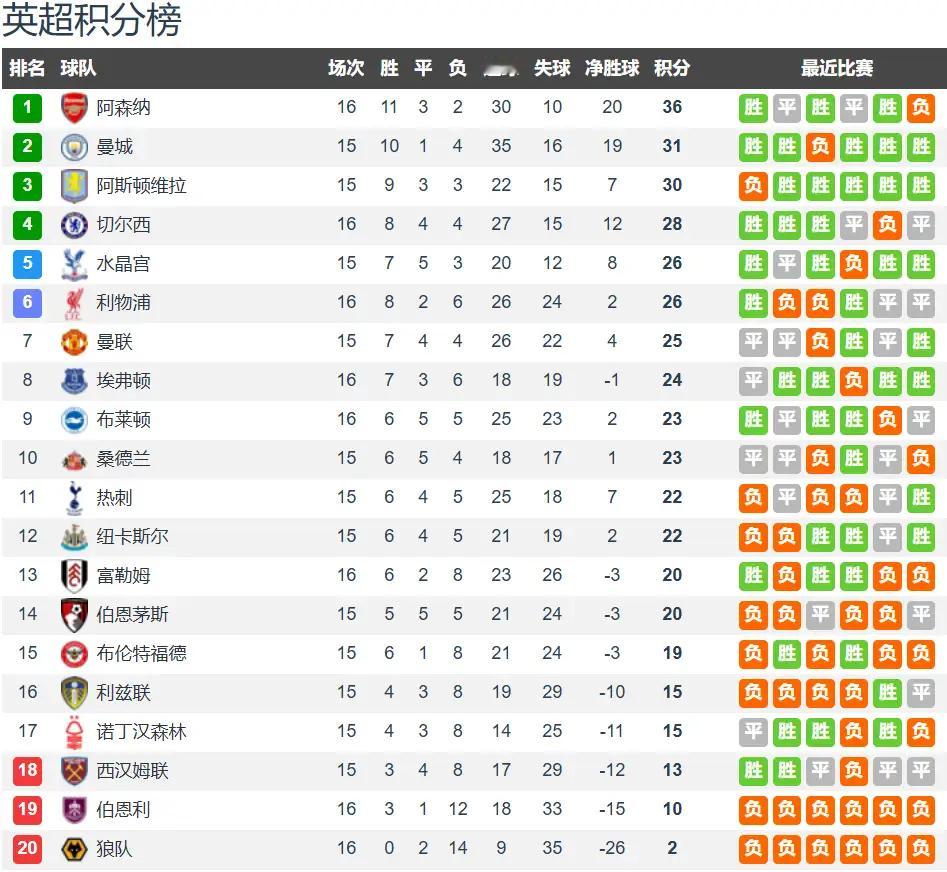The width and height of the screenshot is (947, 872).
Task: Click the red rank 20 badge
Action: 27,848
